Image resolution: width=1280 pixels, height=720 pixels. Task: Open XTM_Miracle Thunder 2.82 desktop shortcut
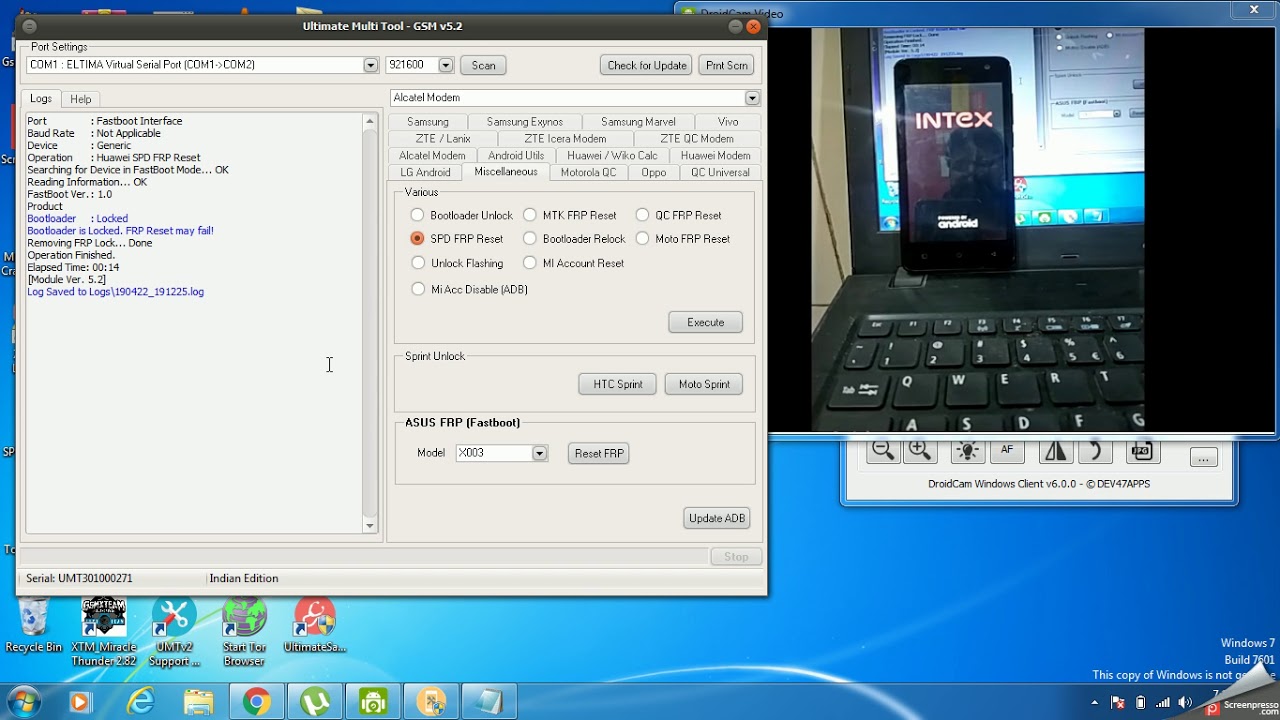[x=103, y=632]
